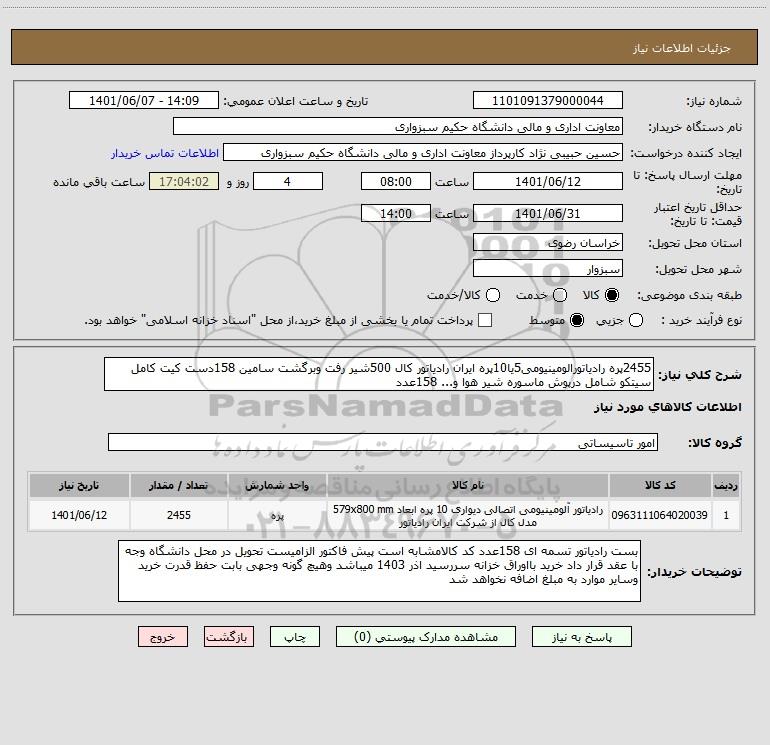Open the اطلاعات تماس خریدار link

[165, 153]
